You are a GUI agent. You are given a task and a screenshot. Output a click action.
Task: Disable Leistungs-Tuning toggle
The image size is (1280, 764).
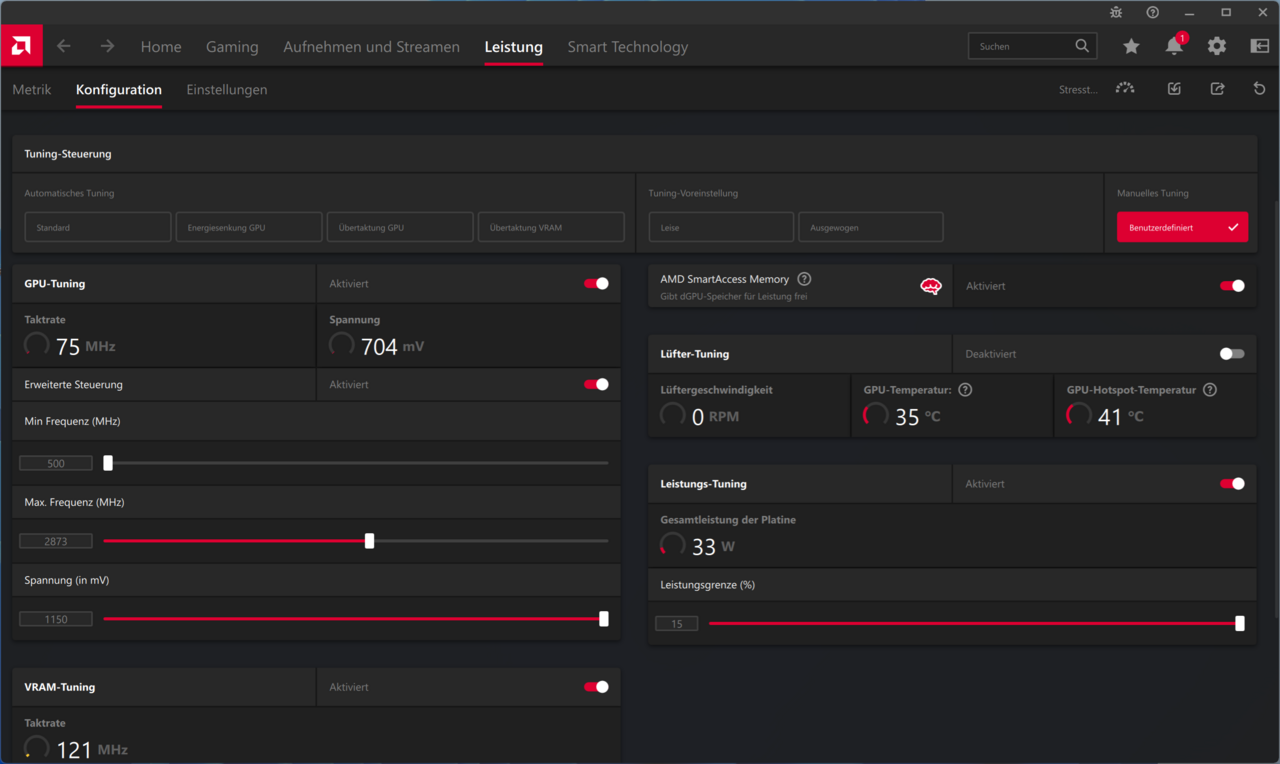pos(1232,484)
